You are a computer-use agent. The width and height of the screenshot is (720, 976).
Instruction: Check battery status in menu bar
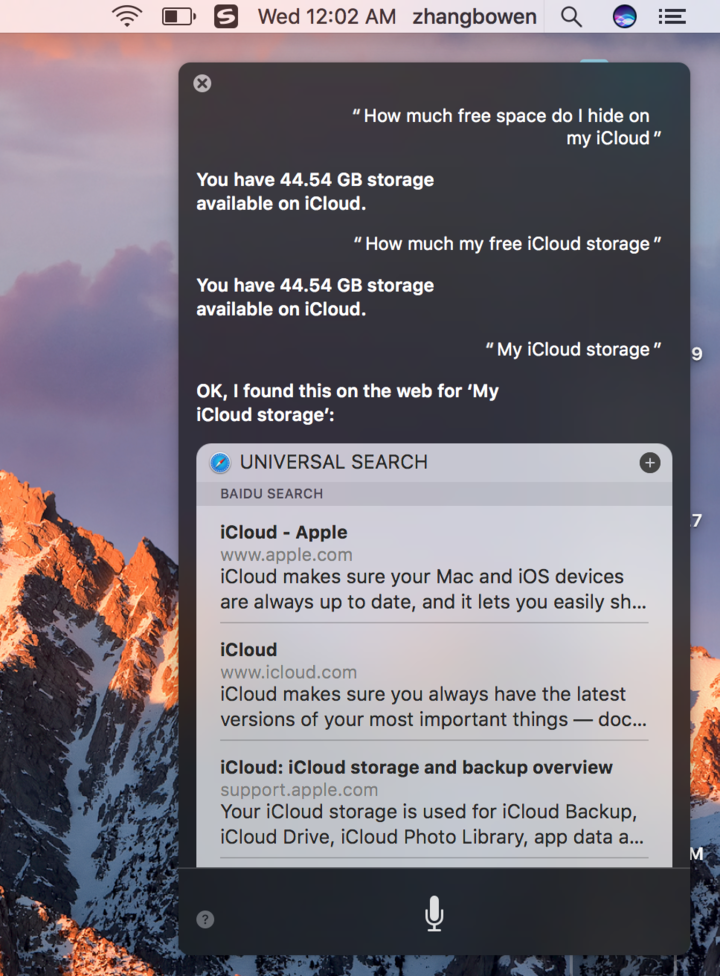point(179,16)
